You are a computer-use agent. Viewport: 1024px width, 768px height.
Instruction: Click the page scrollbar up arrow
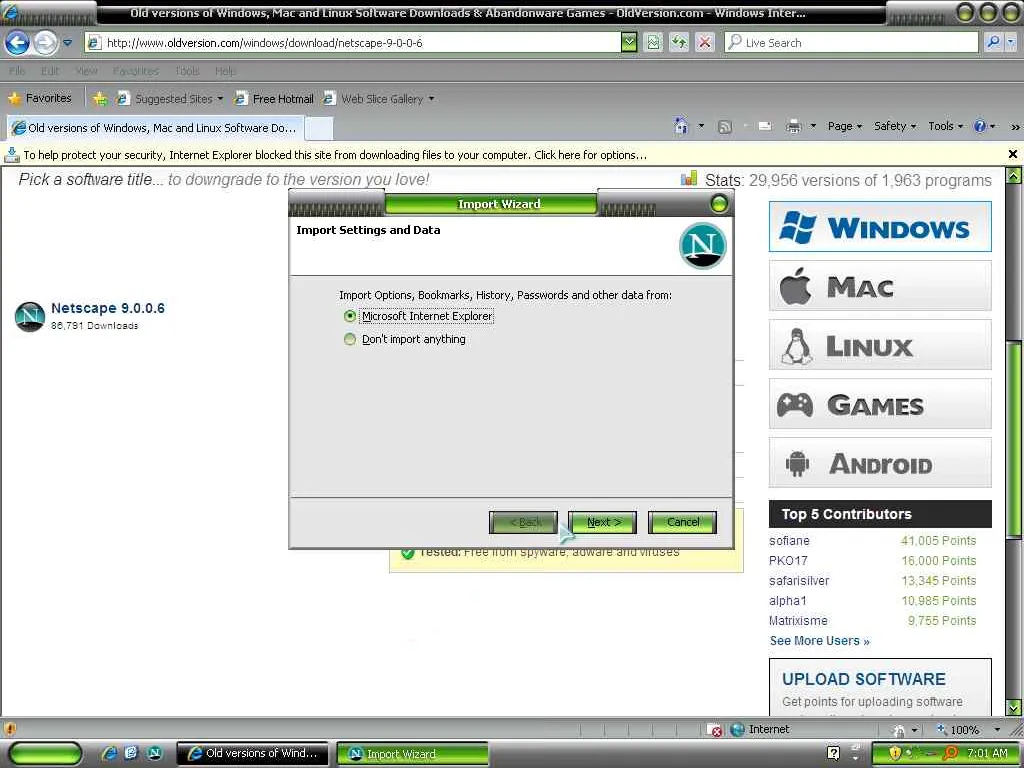tap(1014, 175)
